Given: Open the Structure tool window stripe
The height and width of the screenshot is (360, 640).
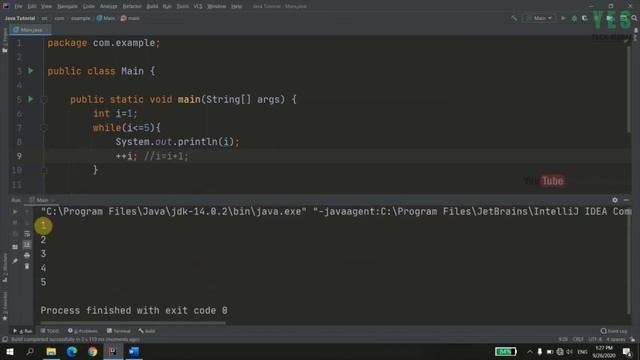Looking at the screenshot, I should 5,268.
